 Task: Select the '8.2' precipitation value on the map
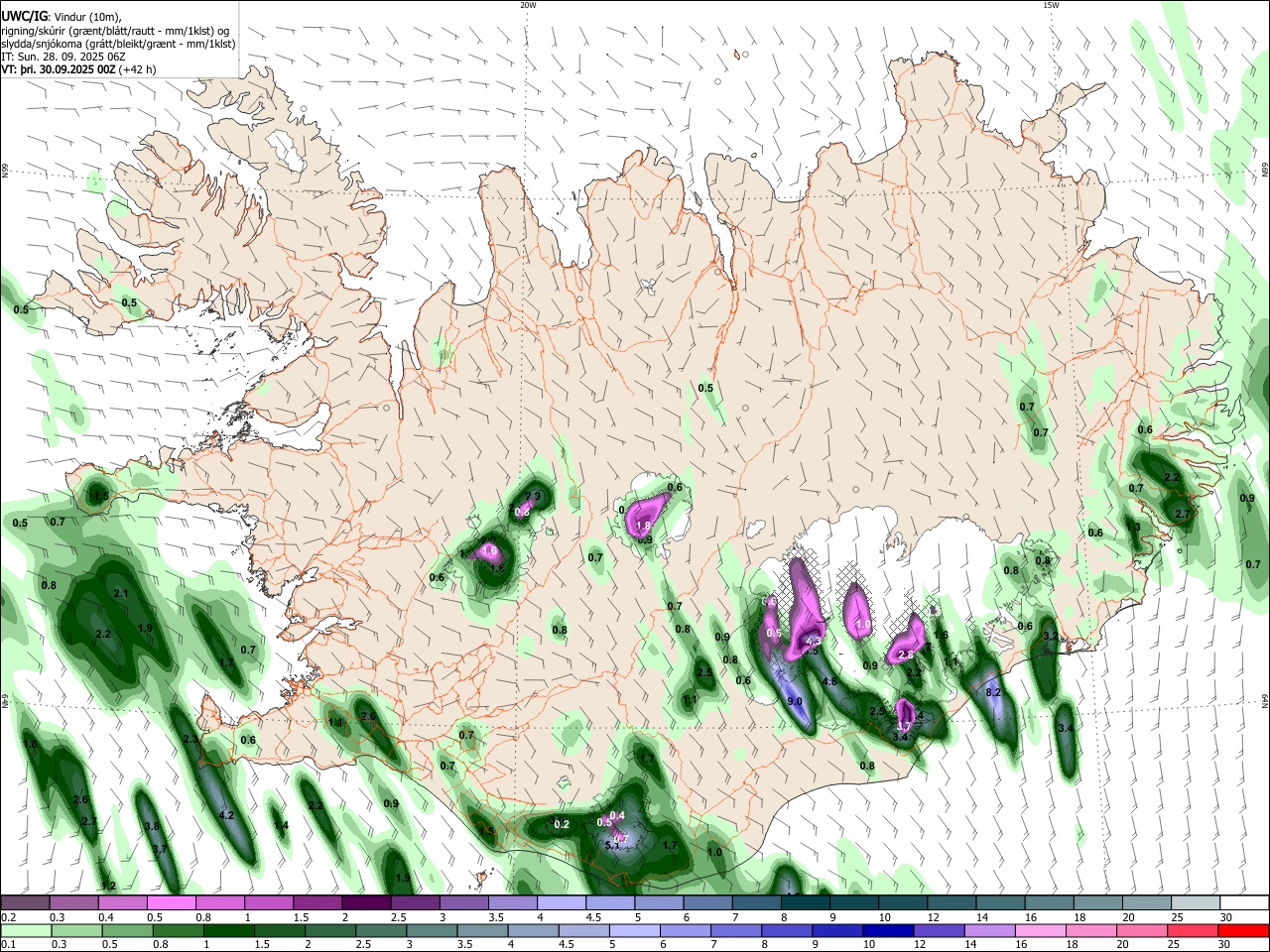(x=993, y=692)
